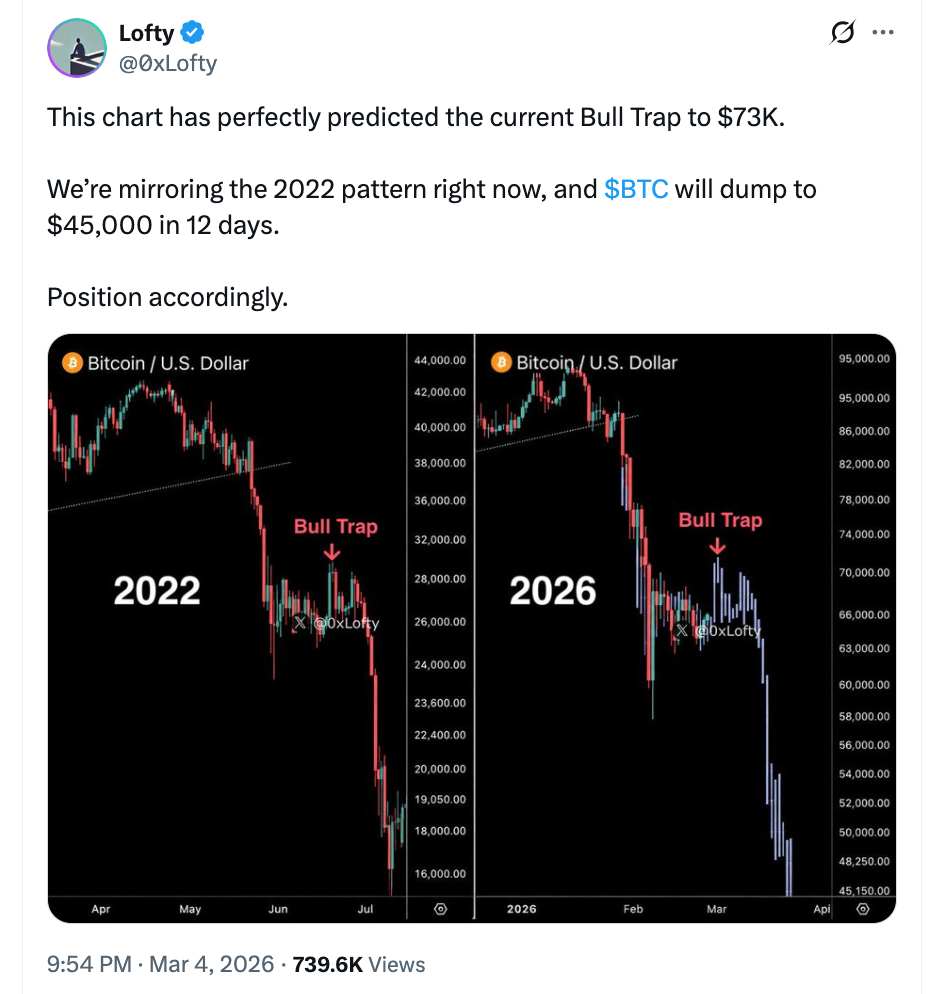Open settings gear on the 2026 chart

click(864, 909)
